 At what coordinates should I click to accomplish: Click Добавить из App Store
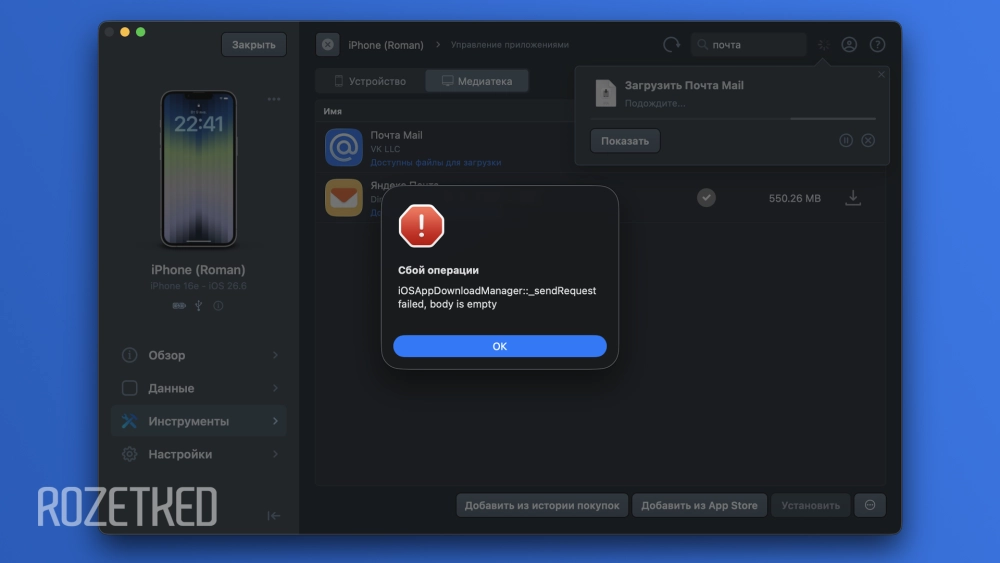(699, 506)
